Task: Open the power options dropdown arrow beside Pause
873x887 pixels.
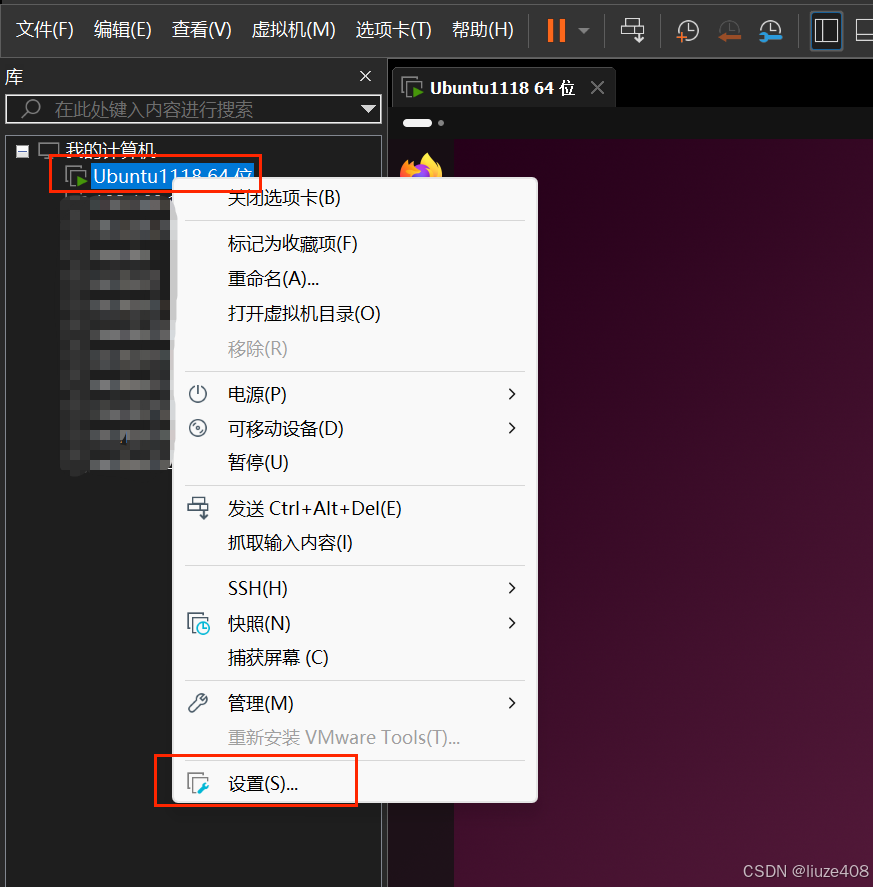Action: 584,31
